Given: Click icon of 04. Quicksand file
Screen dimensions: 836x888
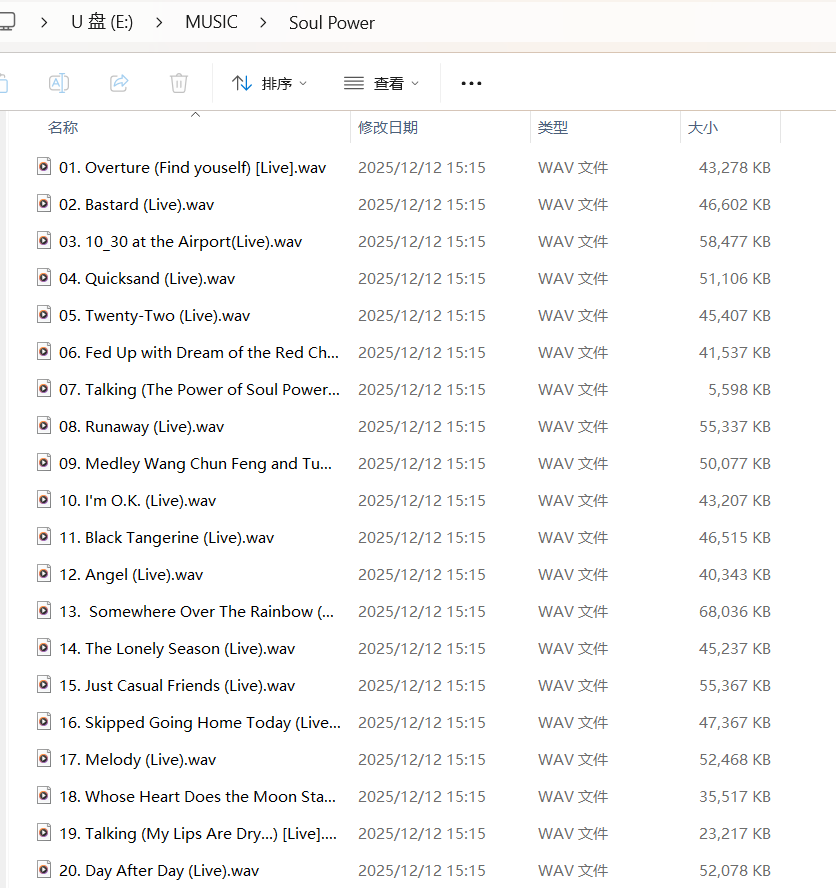Looking at the screenshot, I should pos(44,278).
